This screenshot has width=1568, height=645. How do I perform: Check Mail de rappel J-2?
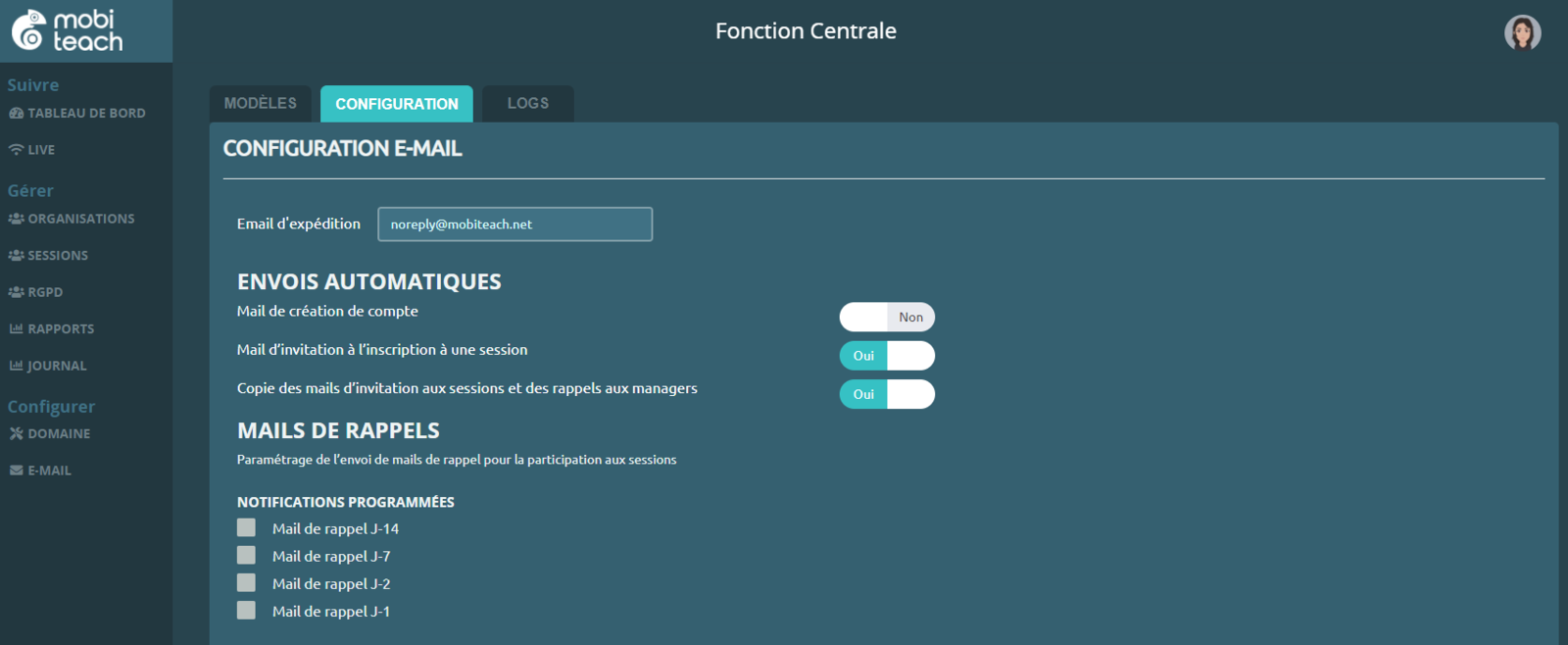click(x=246, y=582)
